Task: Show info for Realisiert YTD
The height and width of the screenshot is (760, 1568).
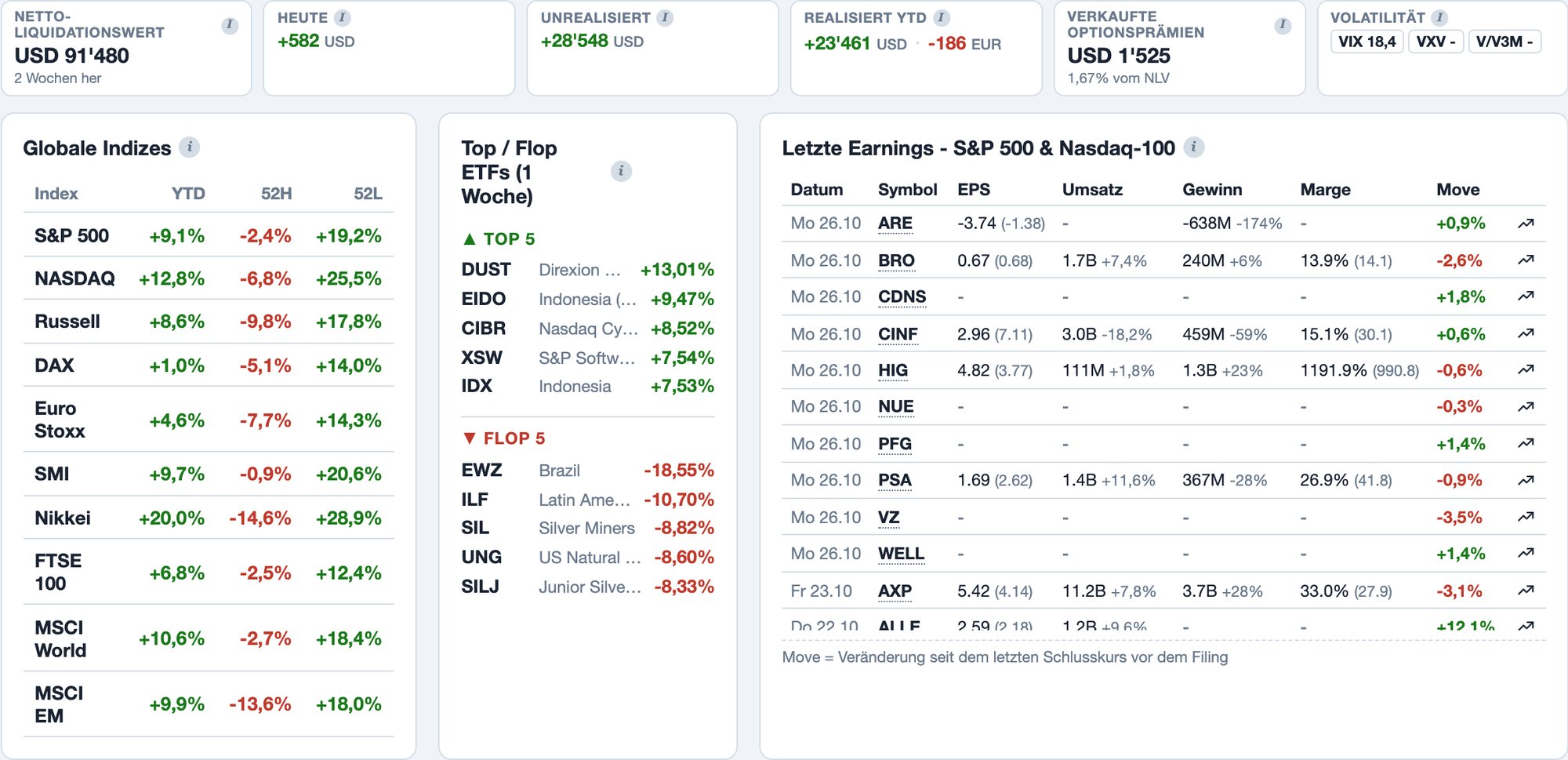Action: point(942,17)
